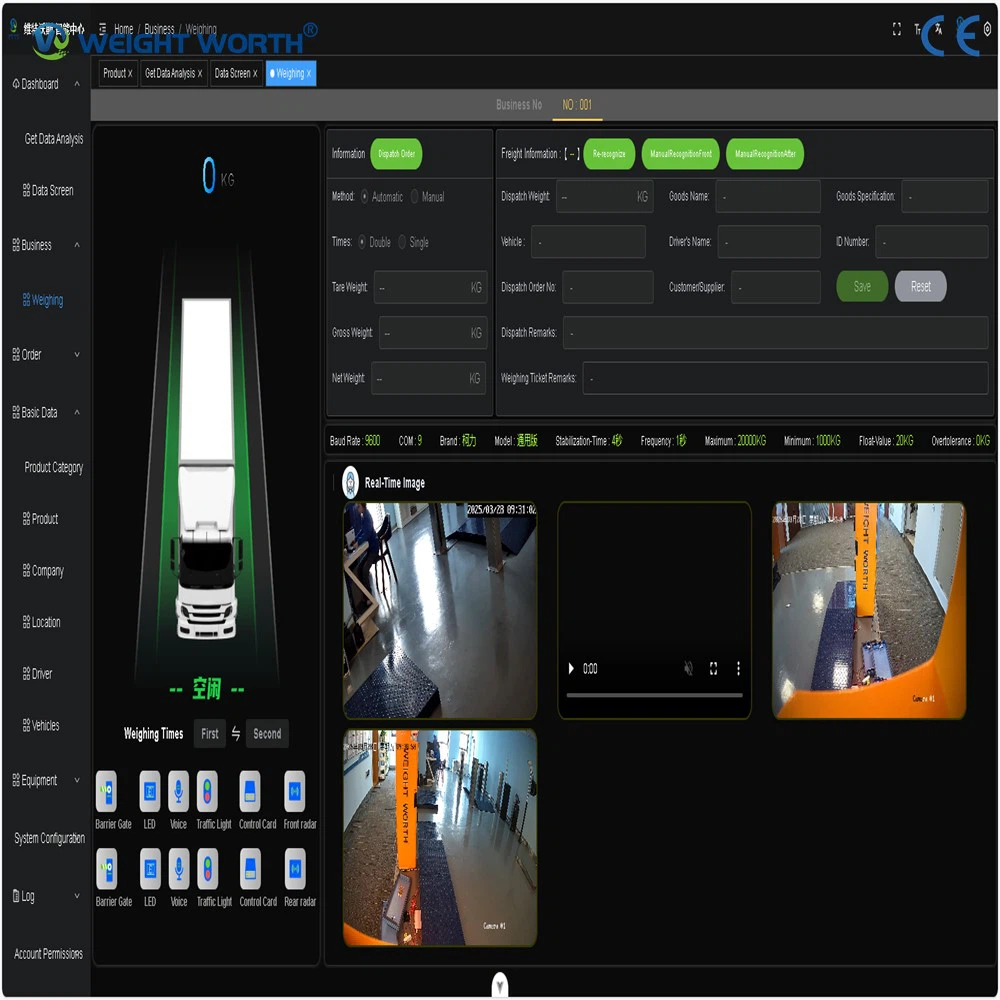Click the Goods Name input field
This screenshot has width=1000, height=1000.
point(767,197)
